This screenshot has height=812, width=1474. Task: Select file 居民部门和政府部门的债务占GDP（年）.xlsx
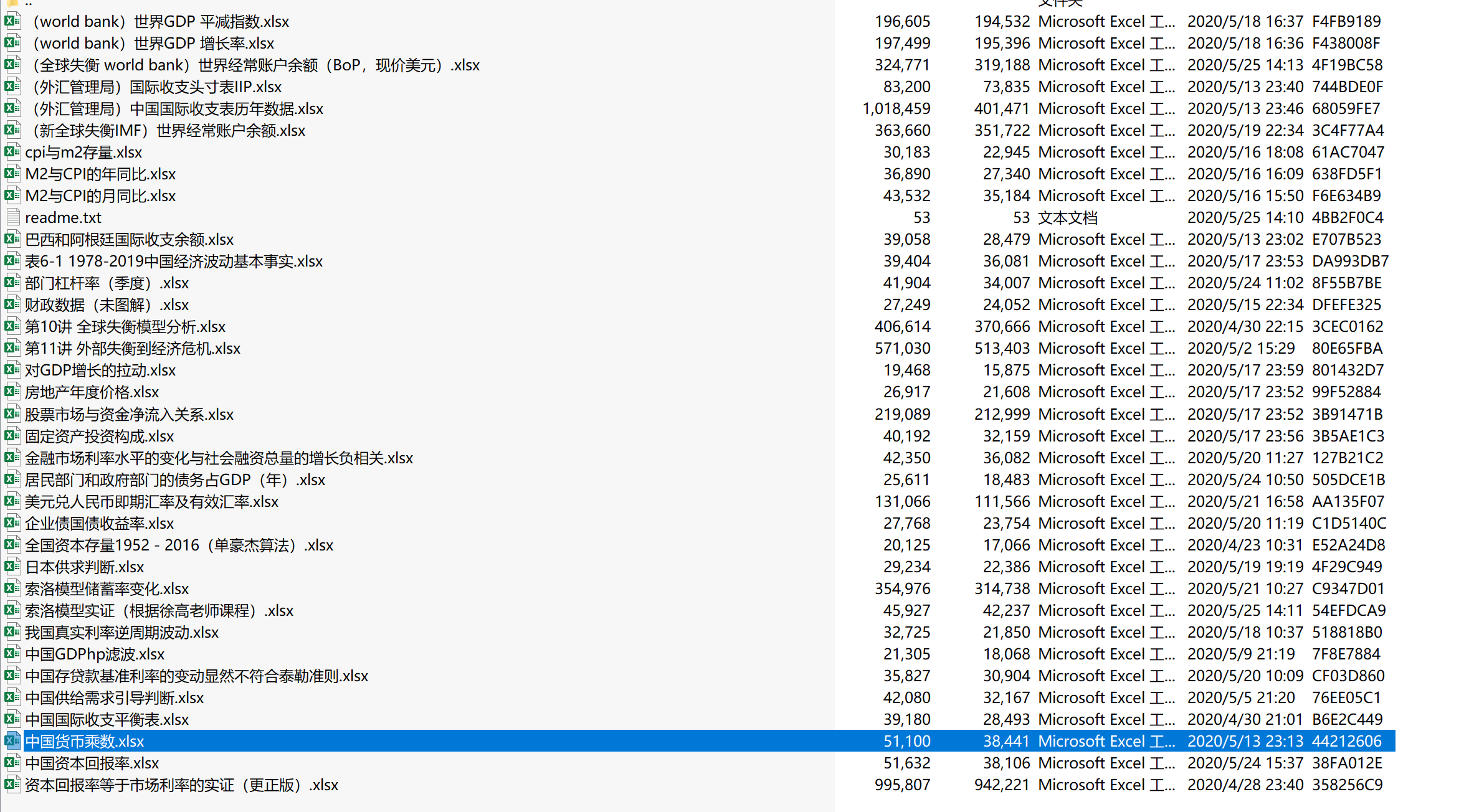[x=175, y=480]
